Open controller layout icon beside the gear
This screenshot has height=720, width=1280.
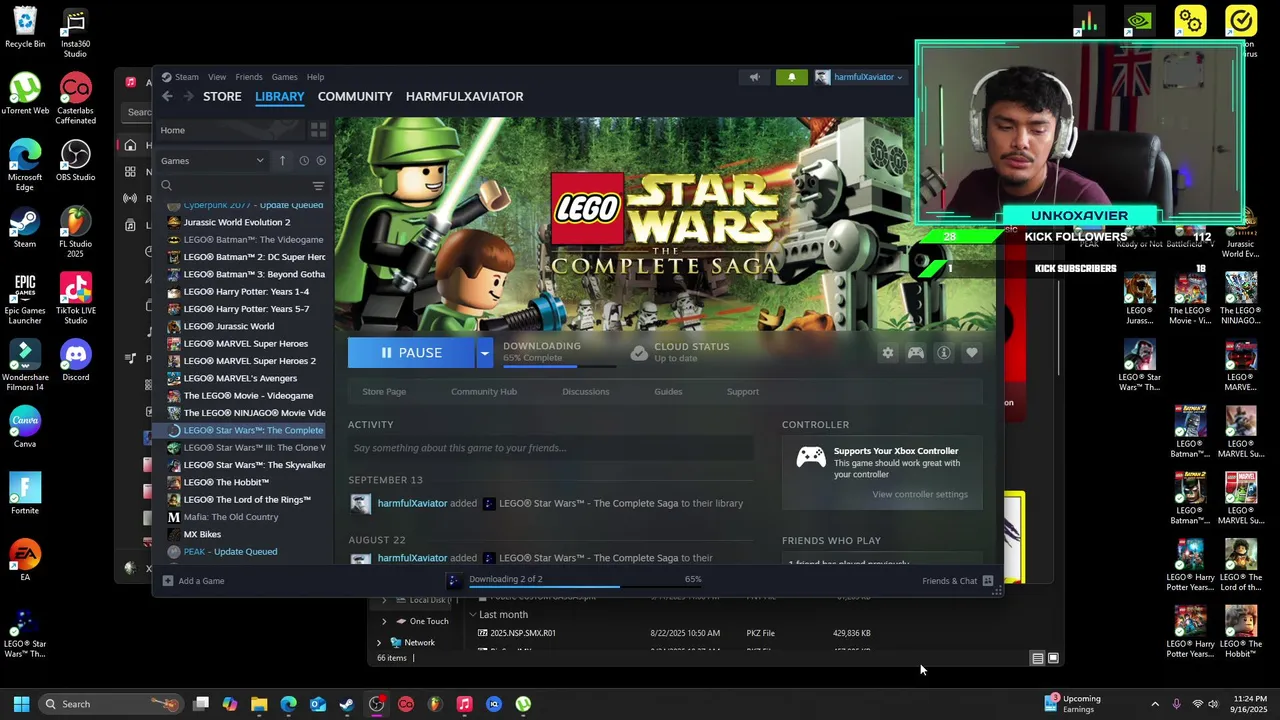(x=916, y=353)
